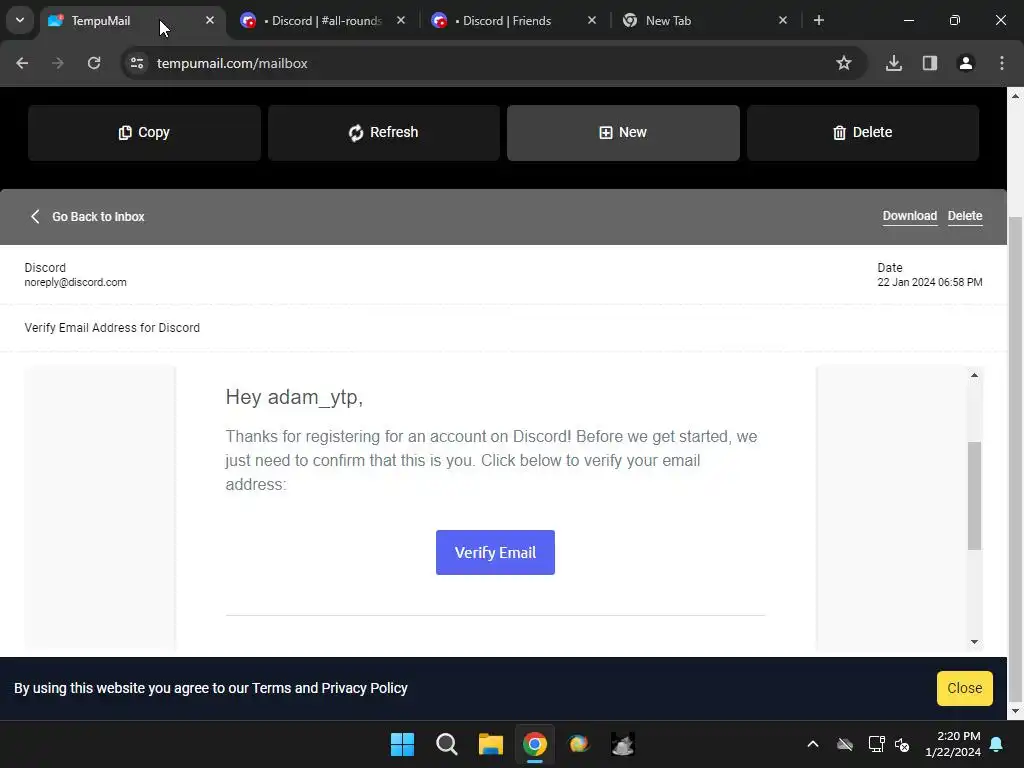Click the greeting Hey adam_ytp
The width and height of the screenshot is (1024, 768).
tap(294, 397)
